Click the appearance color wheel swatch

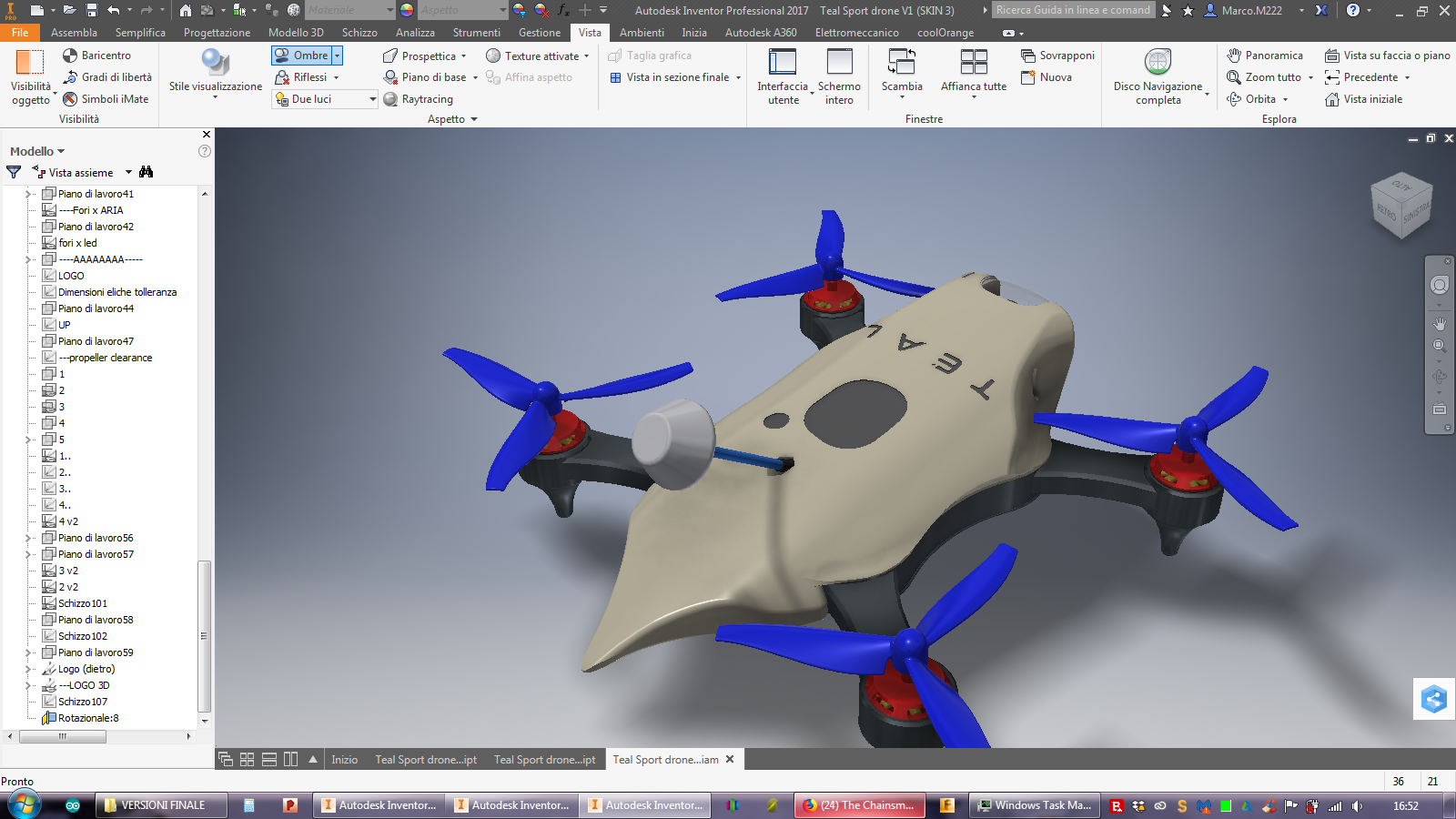[x=407, y=10]
